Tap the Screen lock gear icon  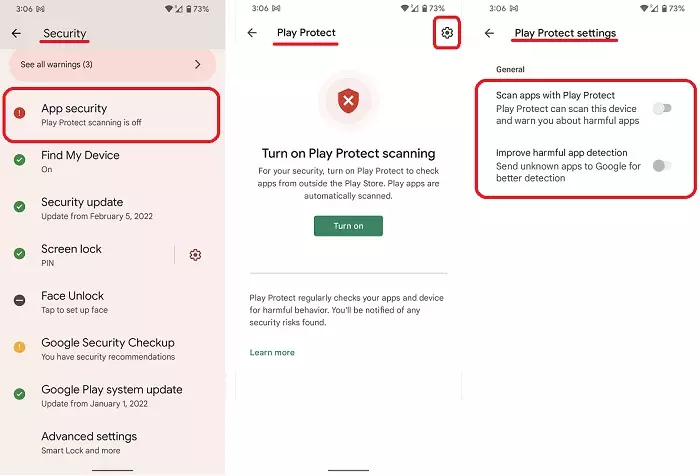[x=195, y=255]
